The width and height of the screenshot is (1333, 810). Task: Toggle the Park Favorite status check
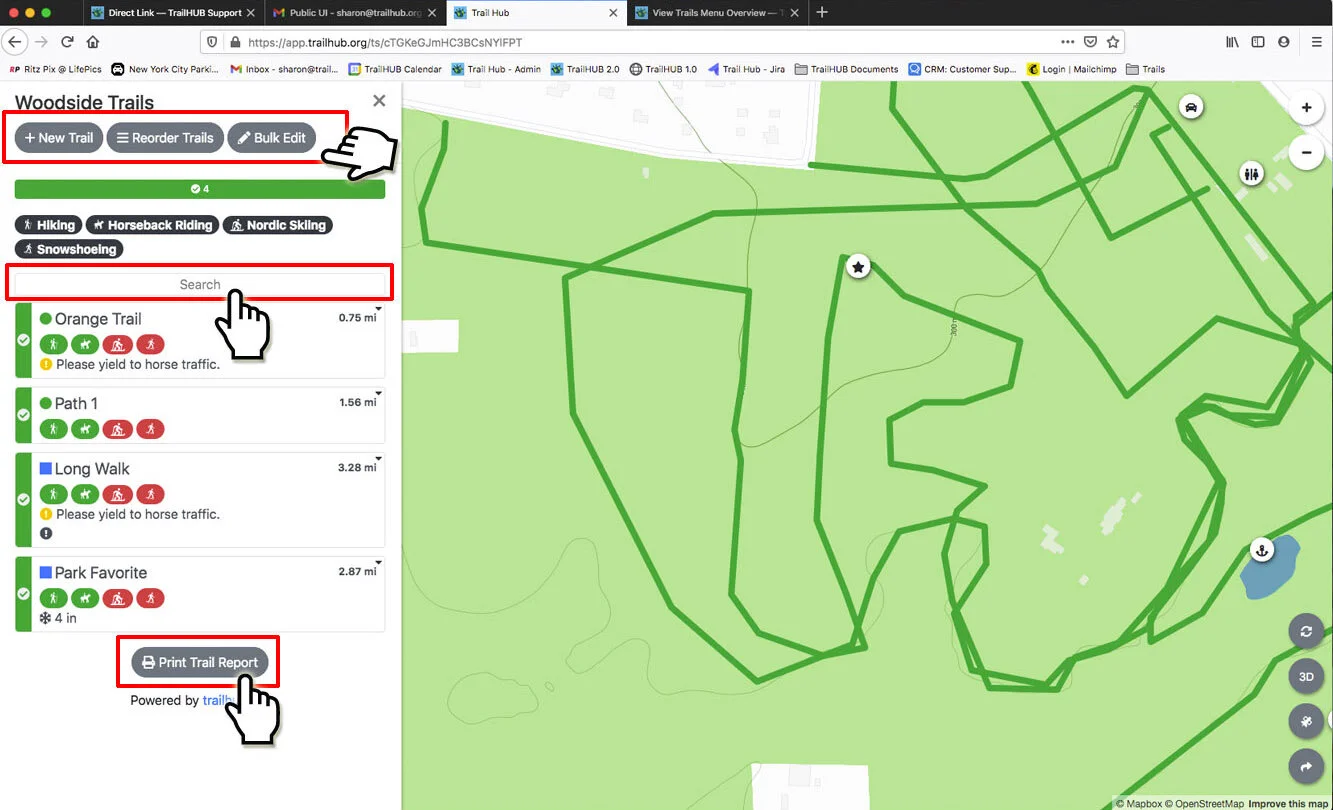tap(24, 593)
